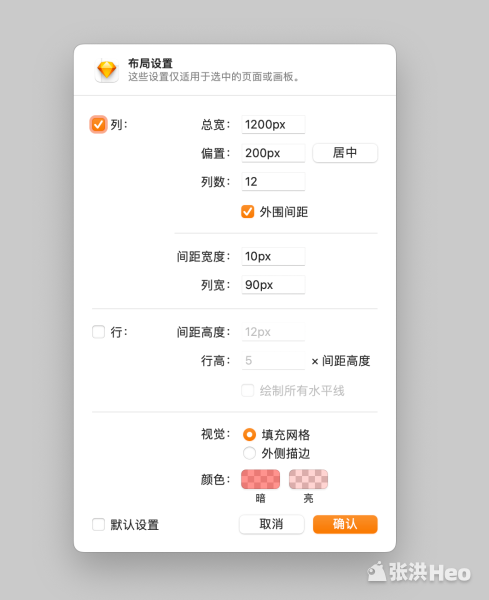Open the 亮 light color swatch

pos(308,479)
